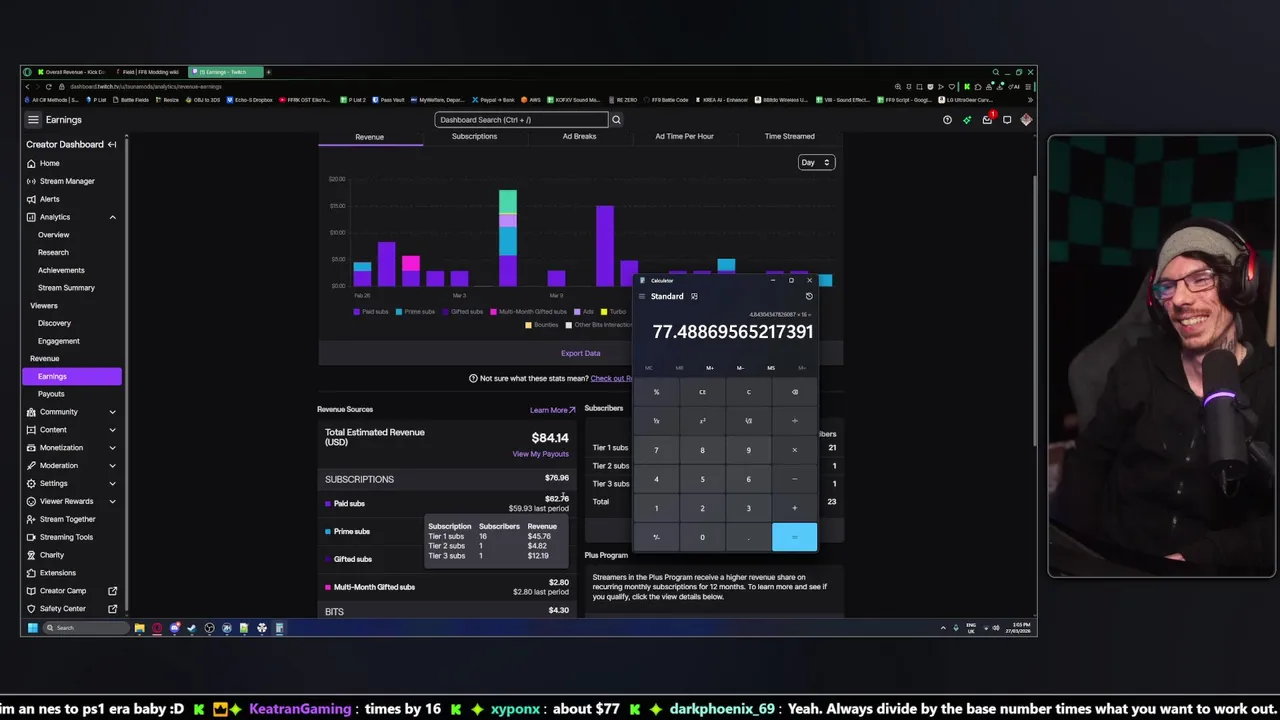1280x720 pixels.
Task: Focus the Dashboard Search field
Action: pos(521,120)
